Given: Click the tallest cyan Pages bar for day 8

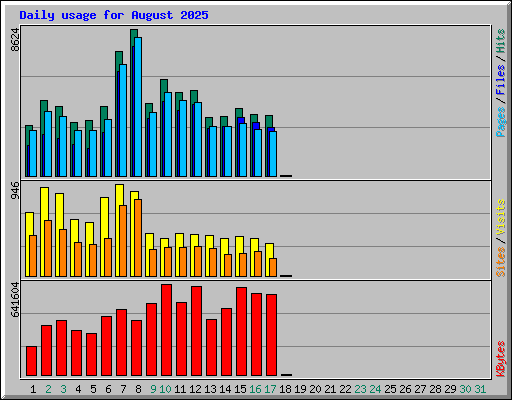Looking at the screenshot, I should [x=138, y=107].
